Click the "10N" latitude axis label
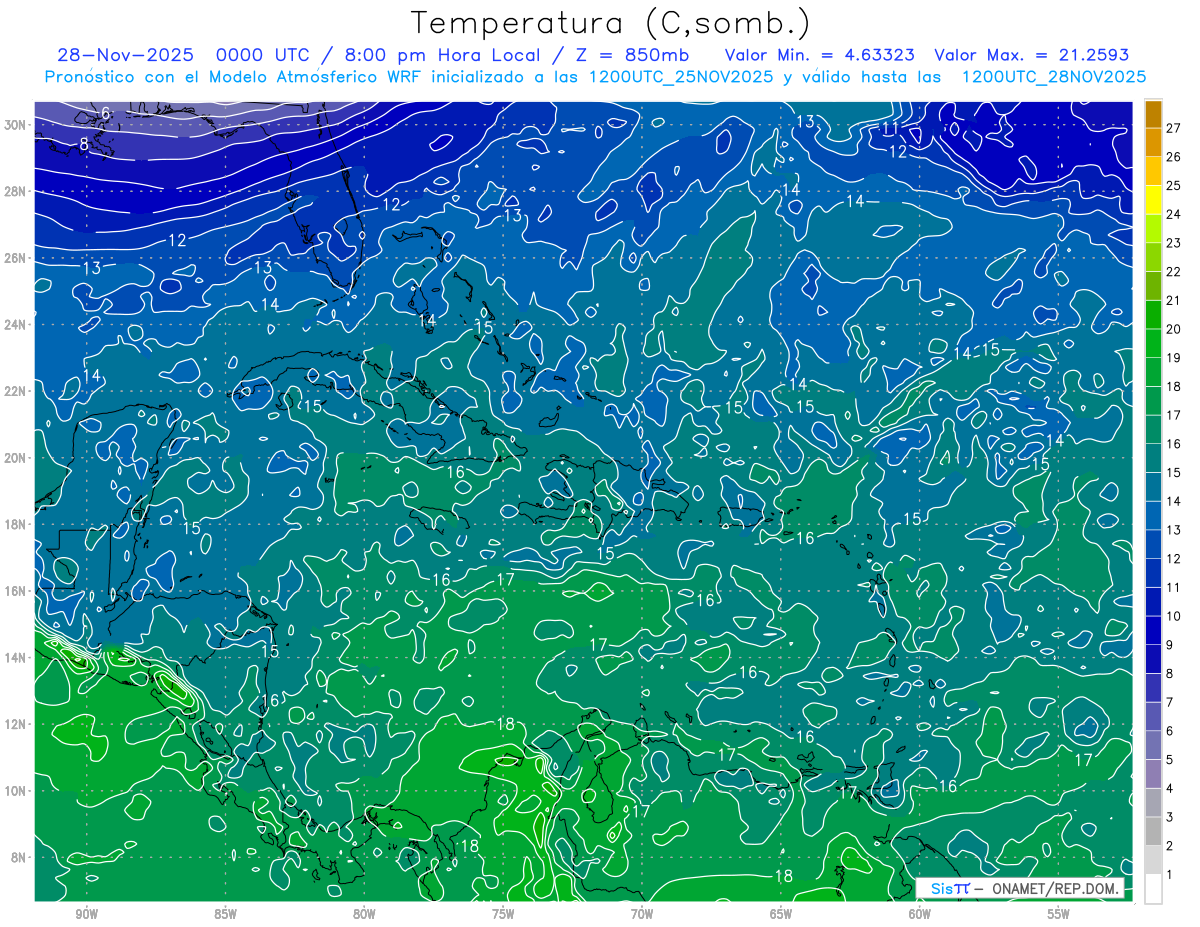This screenshot has height=927, width=1200. coord(16,791)
